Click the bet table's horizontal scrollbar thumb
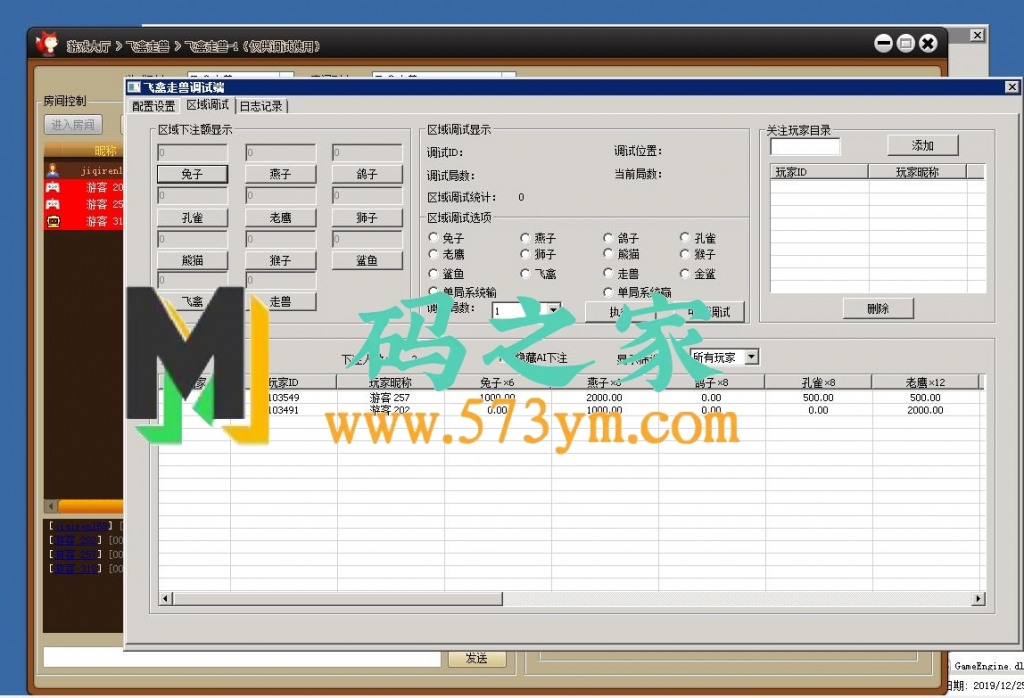This screenshot has height=698, width=1024. [338, 598]
